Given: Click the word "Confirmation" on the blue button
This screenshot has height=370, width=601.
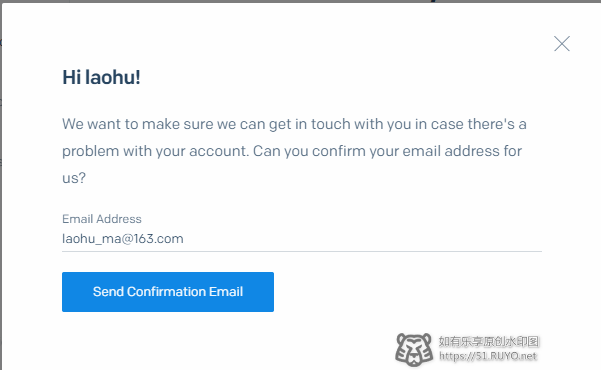Looking at the screenshot, I should 166,292.
